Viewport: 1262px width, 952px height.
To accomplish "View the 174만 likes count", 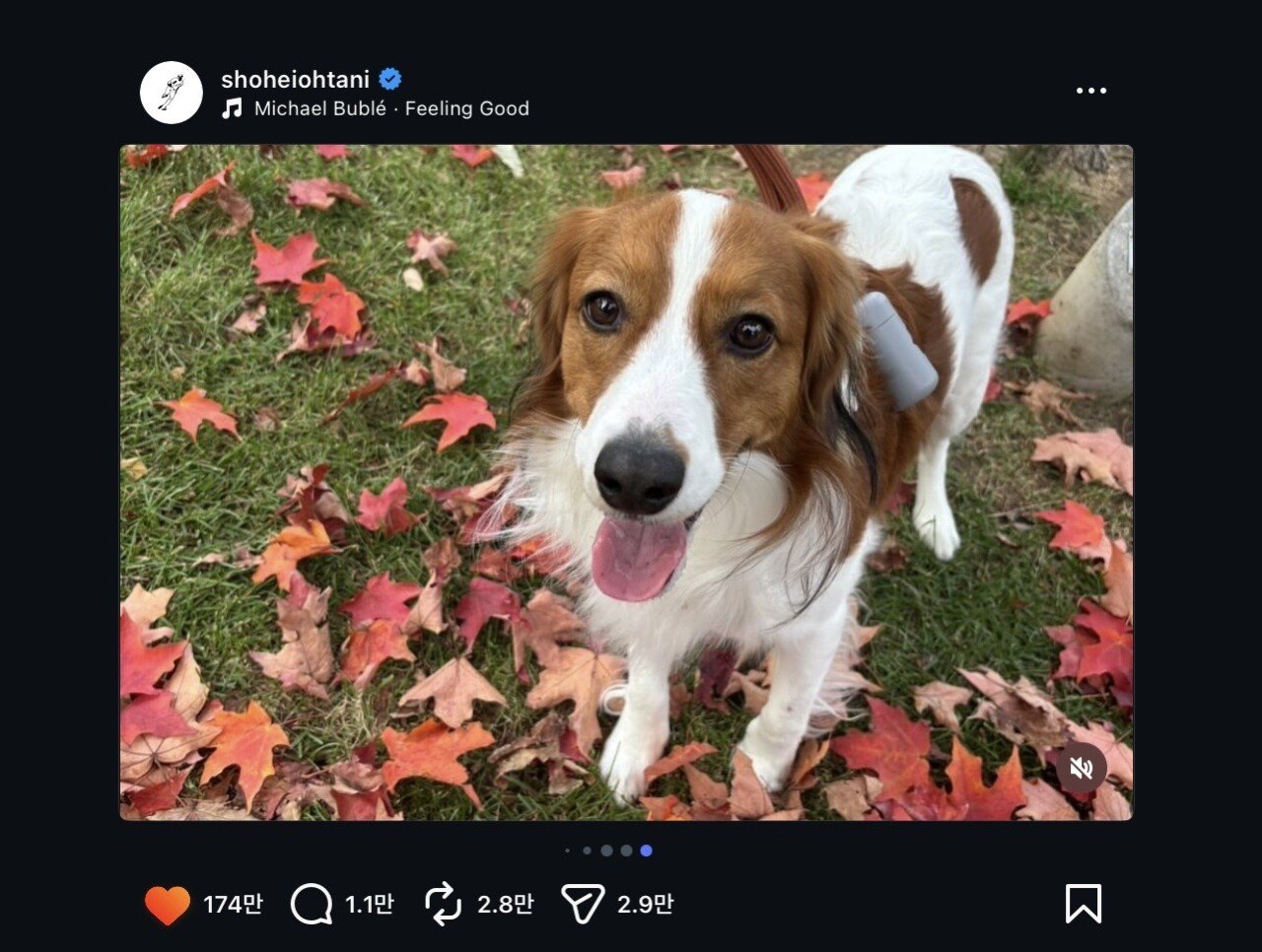I will [x=233, y=904].
